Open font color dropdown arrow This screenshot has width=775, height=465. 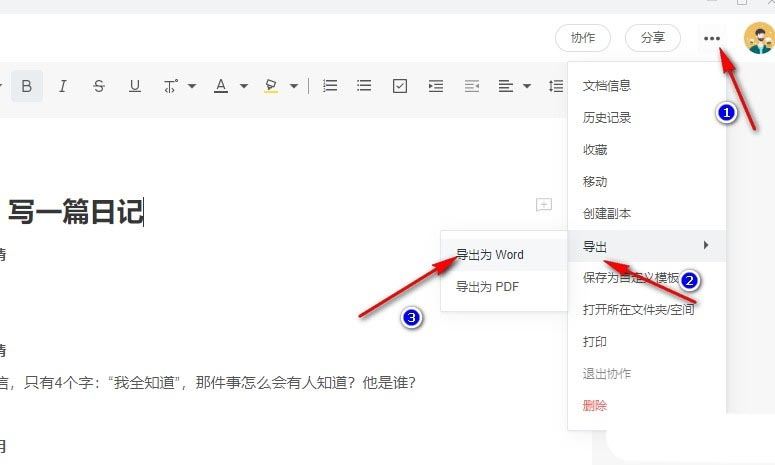pyautogui.click(x=244, y=86)
